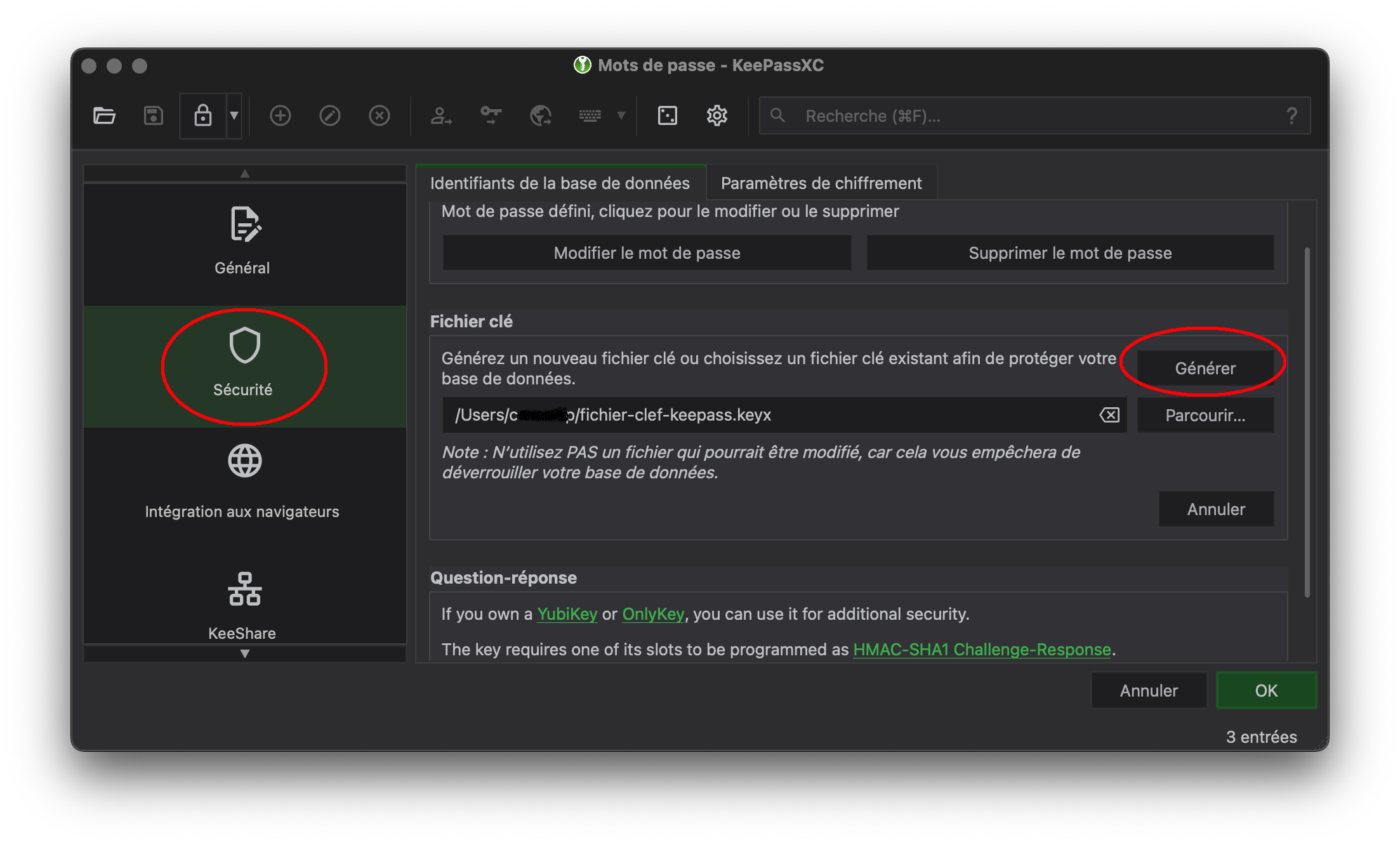
Task: Click the KeePassXC title bar logo
Action: coord(582,65)
